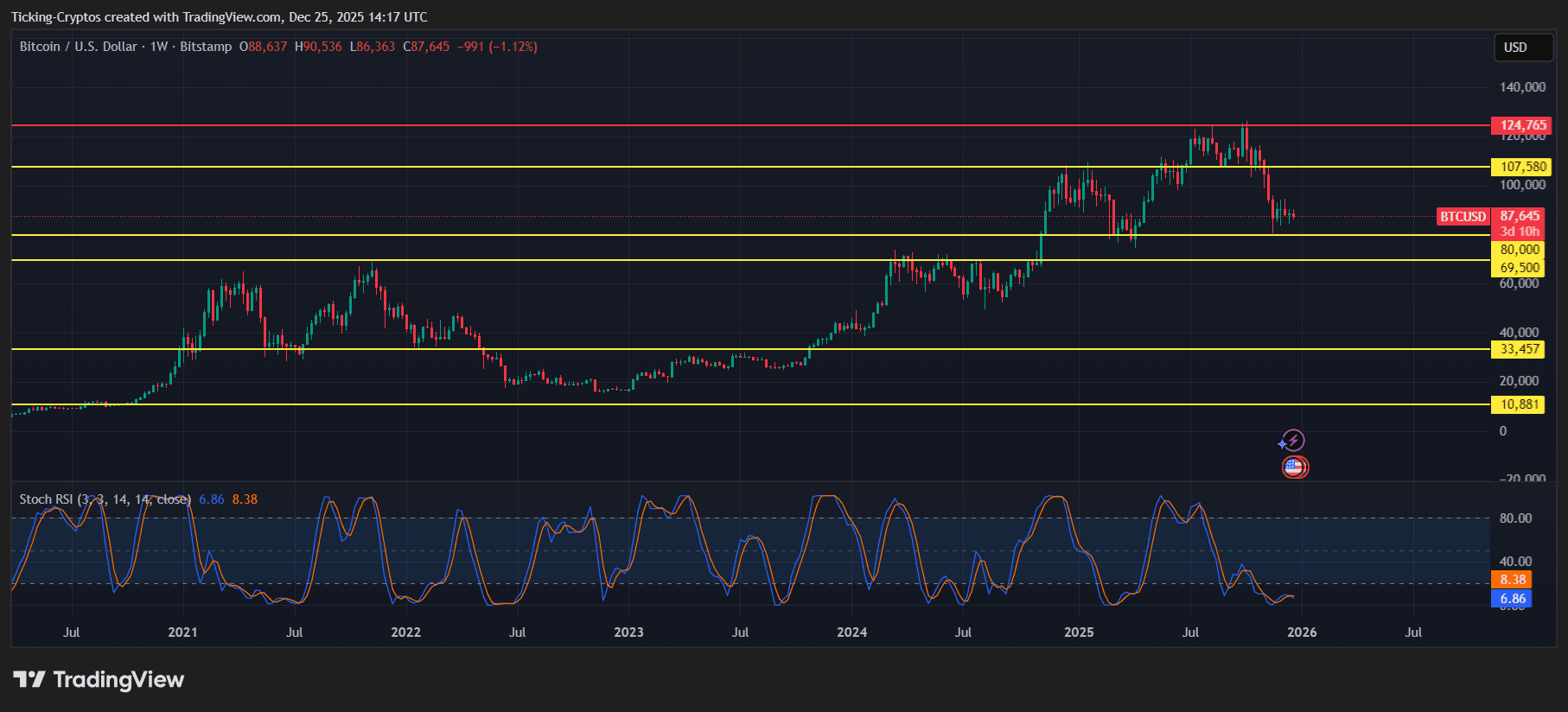Viewport: 1568px width, 712px height.
Task: Click the yellow 10,881 level label
Action: pos(1519,404)
